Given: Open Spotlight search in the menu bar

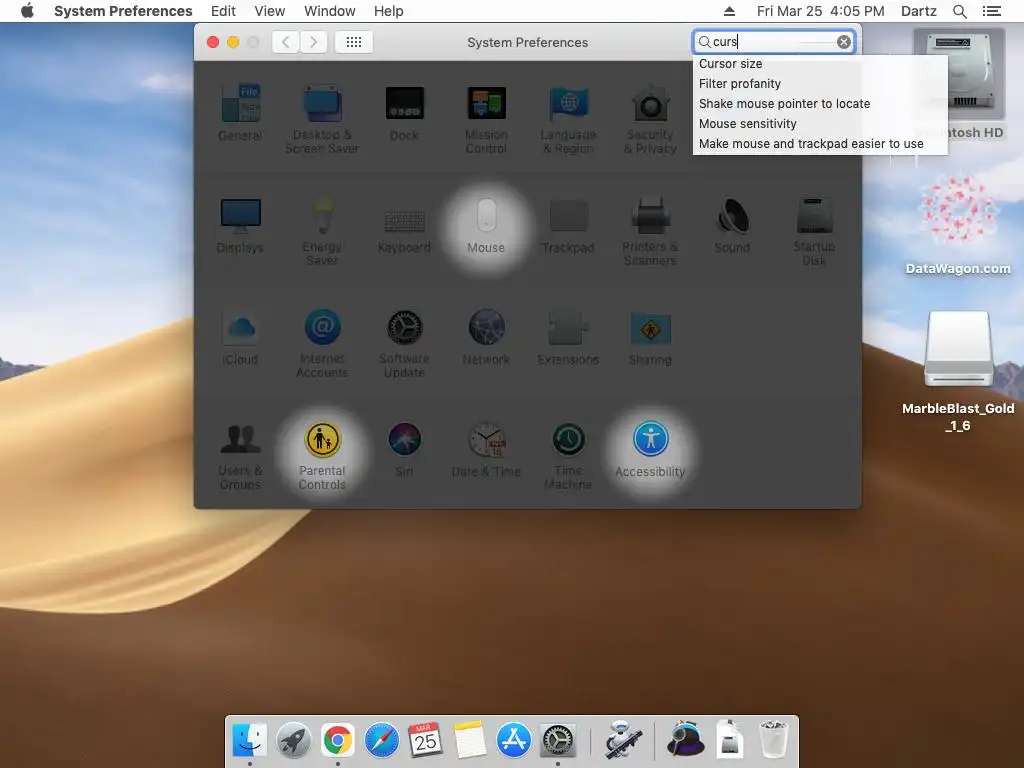Looking at the screenshot, I should coord(960,11).
